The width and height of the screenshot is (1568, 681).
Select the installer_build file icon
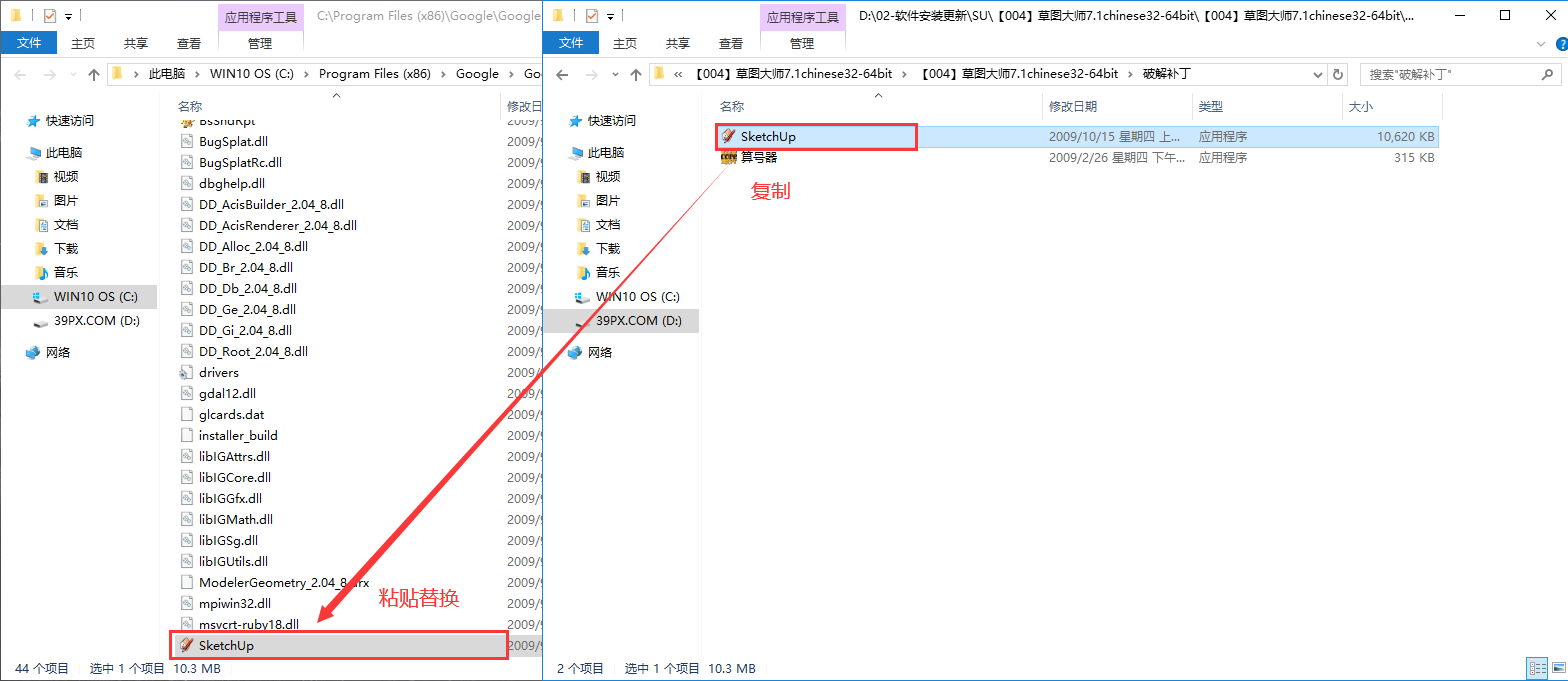click(187, 435)
